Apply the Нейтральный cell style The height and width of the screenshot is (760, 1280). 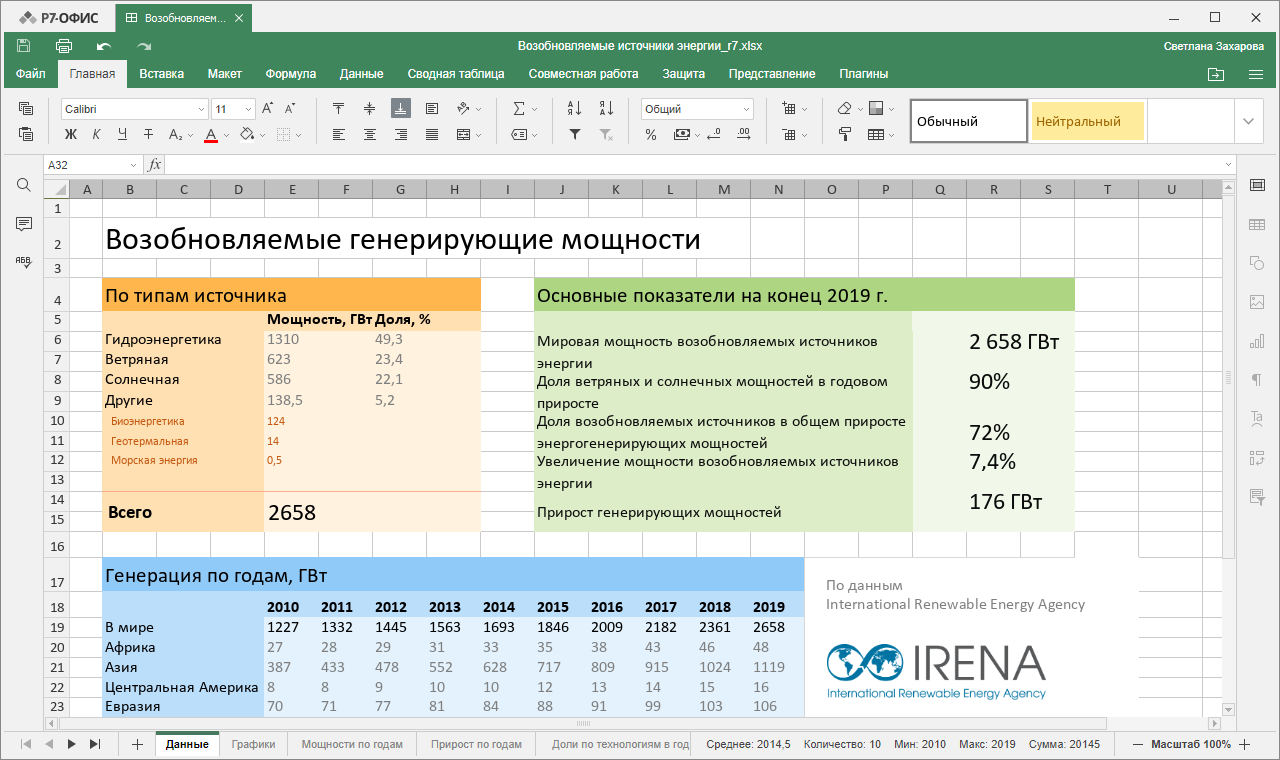[1087, 121]
